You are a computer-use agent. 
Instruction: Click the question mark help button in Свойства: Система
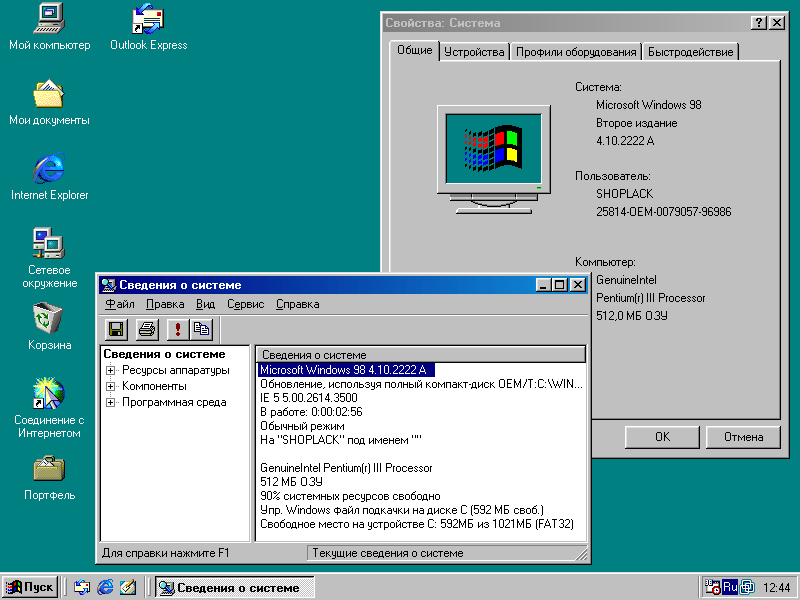[759, 22]
